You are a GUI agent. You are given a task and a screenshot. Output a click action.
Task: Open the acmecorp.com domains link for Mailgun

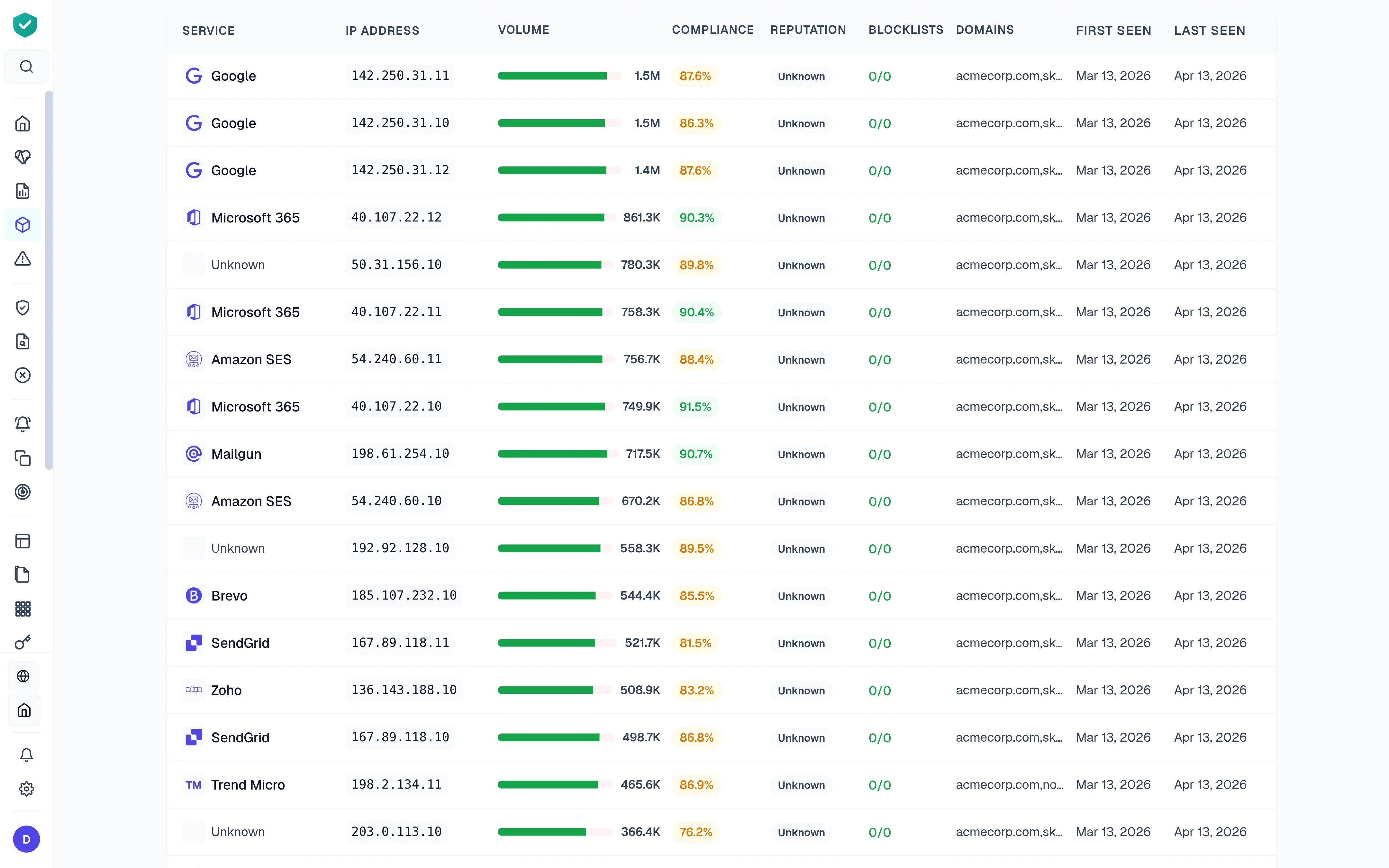click(1009, 454)
